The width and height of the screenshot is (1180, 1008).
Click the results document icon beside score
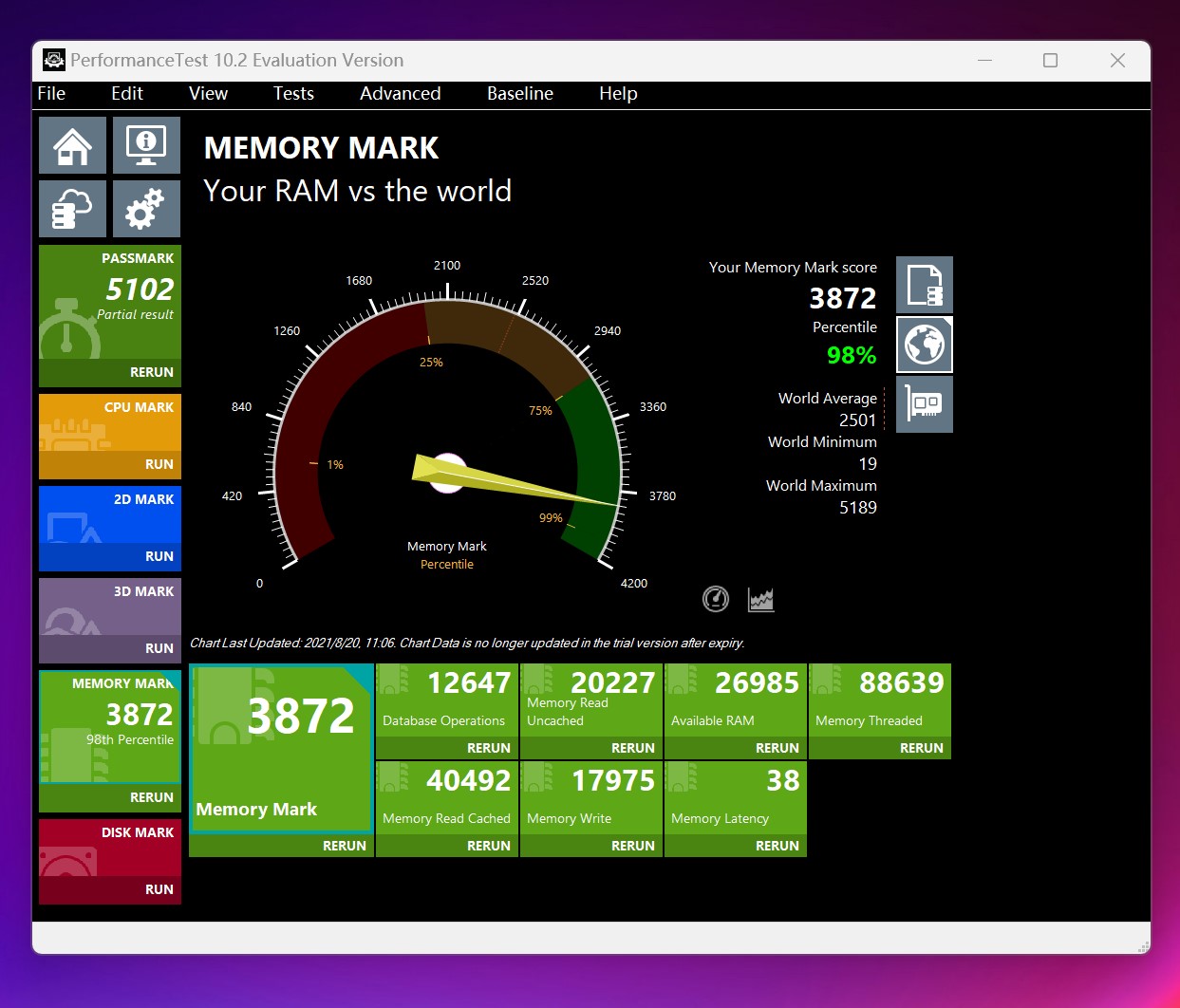click(x=924, y=285)
